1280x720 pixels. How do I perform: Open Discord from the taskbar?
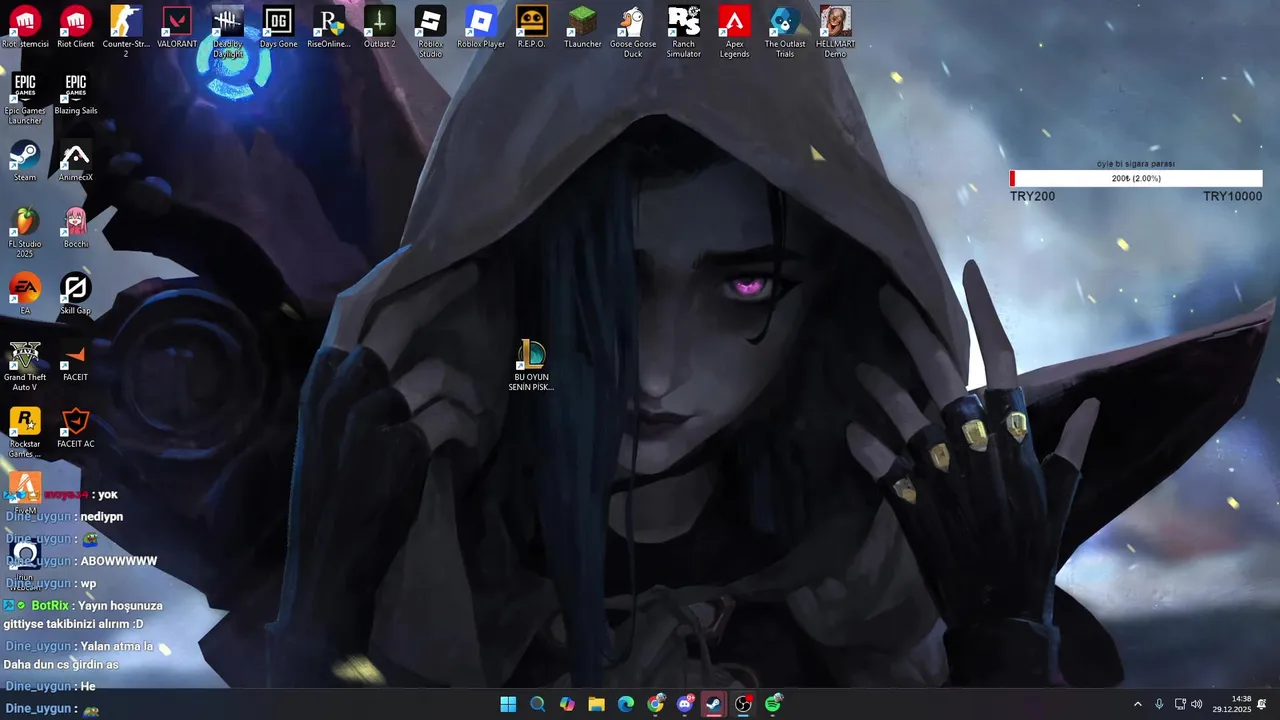685,704
